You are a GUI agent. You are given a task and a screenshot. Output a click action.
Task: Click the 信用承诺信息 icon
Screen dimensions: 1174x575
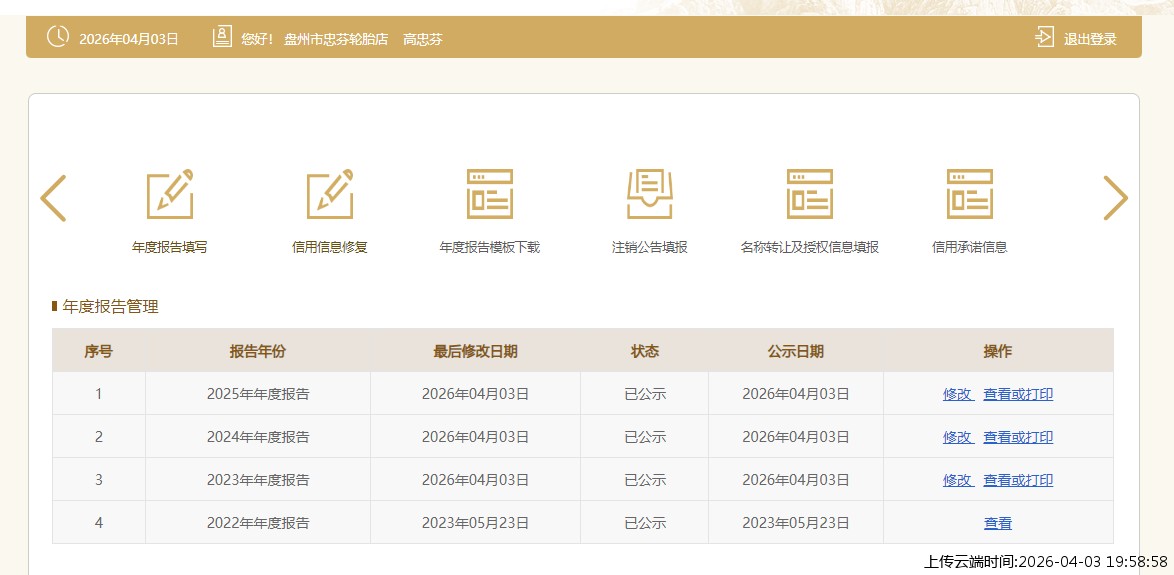click(969, 195)
